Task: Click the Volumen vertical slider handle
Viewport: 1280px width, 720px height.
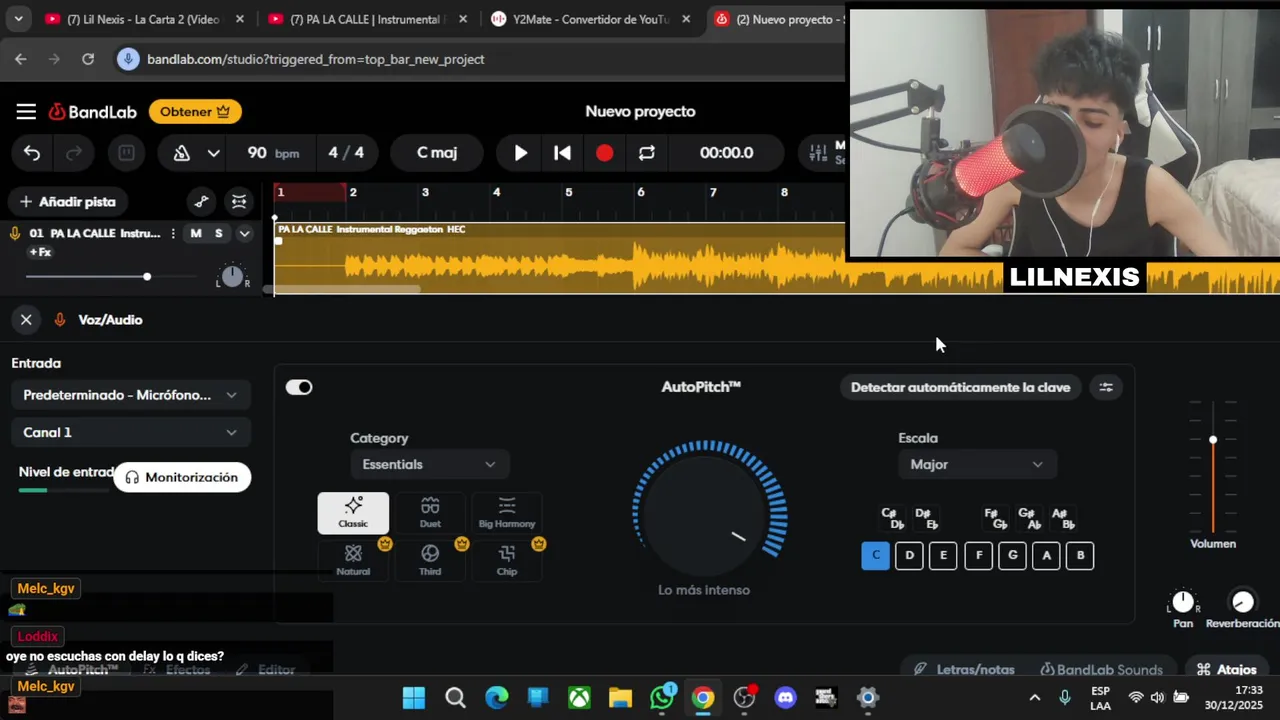Action: pyautogui.click(x=1213, y=440)
